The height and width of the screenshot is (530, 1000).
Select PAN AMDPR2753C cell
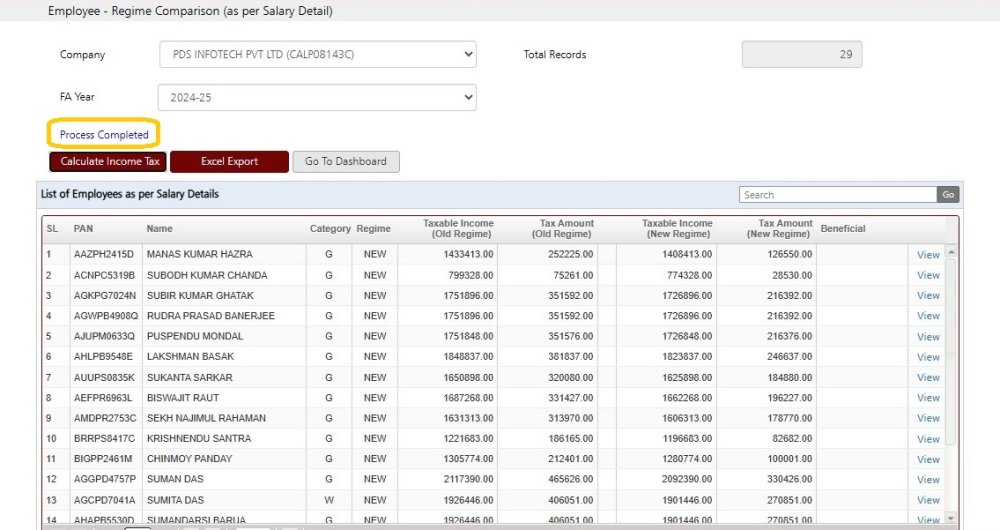(105, 418)
